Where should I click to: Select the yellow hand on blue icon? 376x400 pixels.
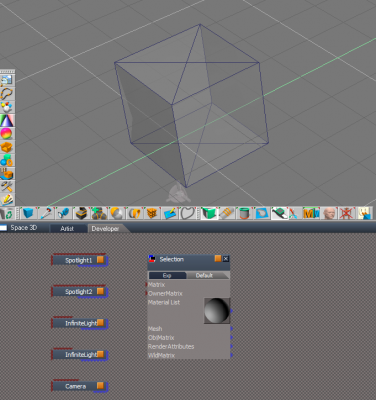pos(365,213)
